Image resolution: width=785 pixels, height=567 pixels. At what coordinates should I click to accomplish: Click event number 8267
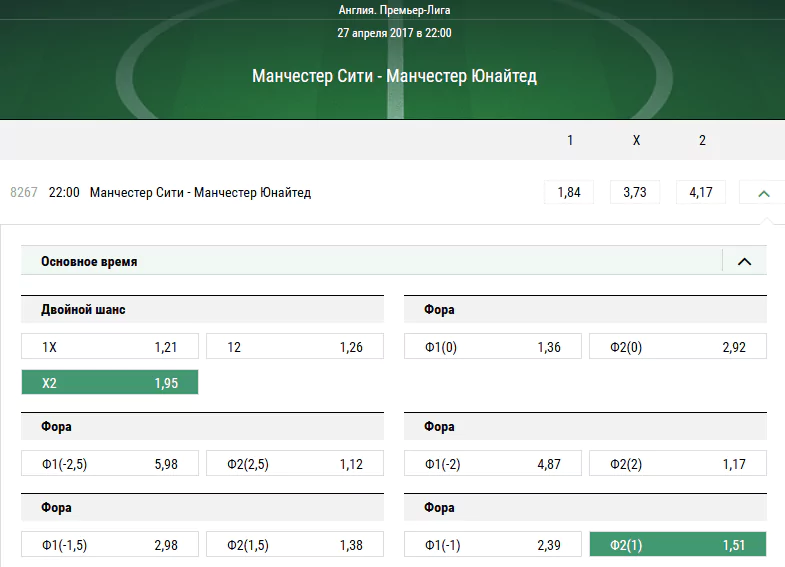coord(24,192)
